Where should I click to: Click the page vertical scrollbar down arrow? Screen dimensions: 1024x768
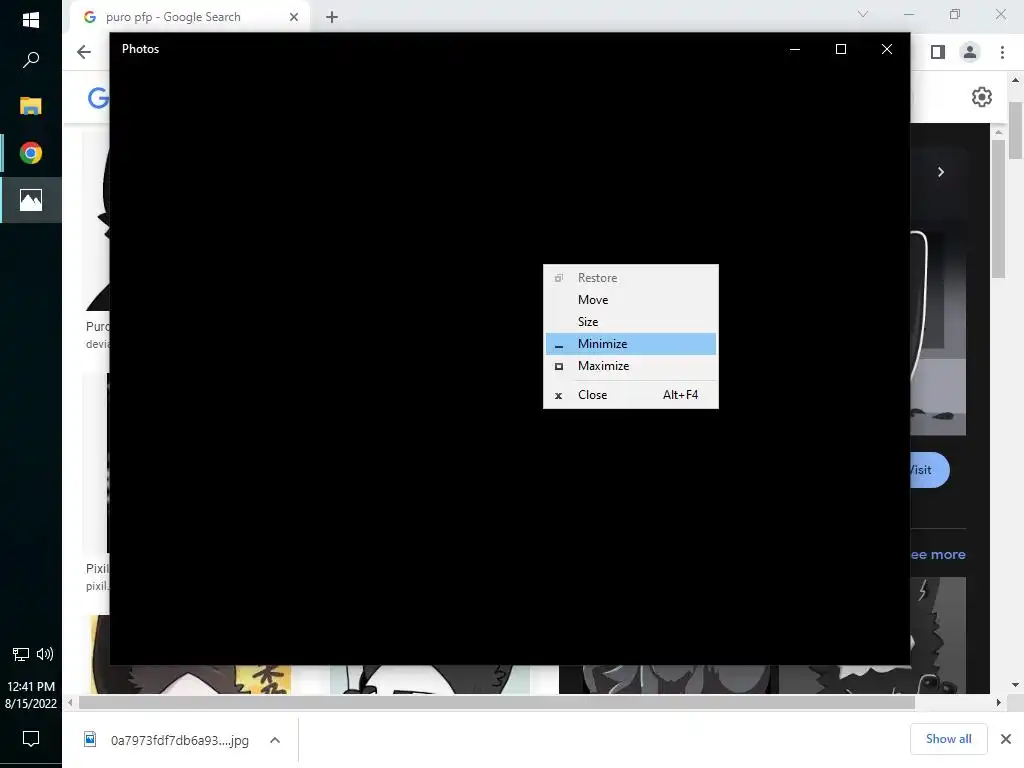(1015, 685)
